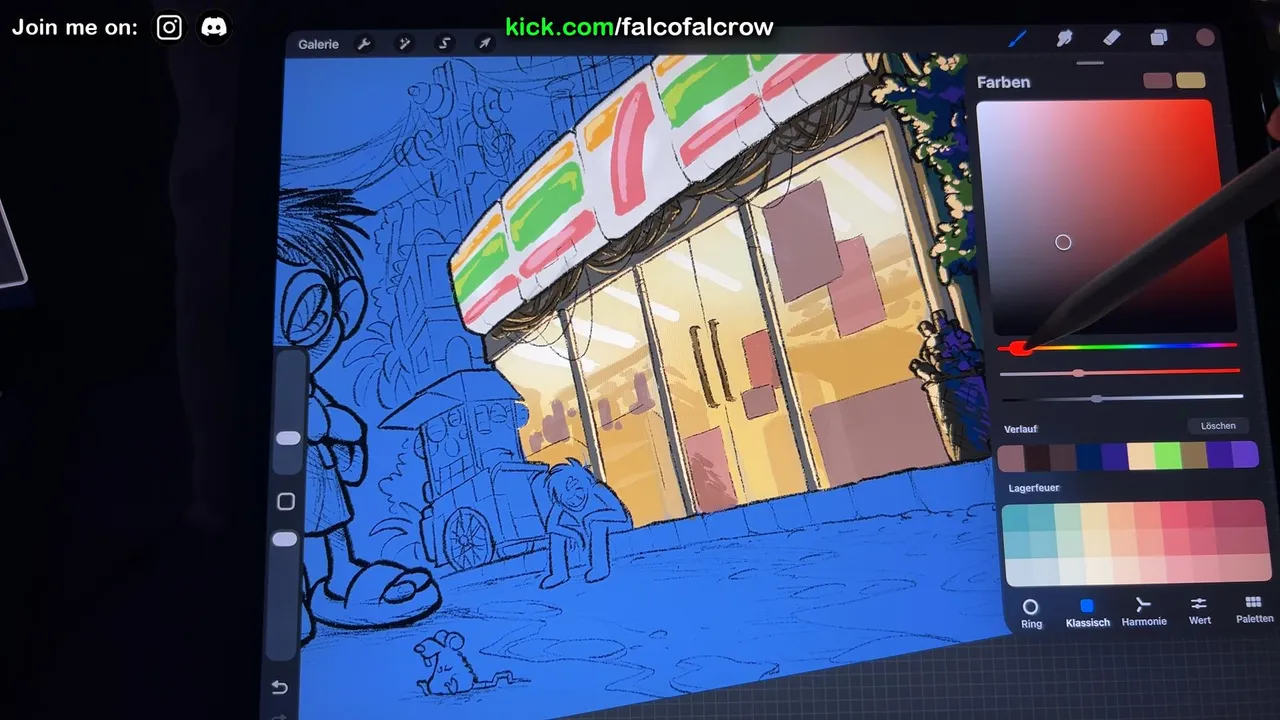Click the brightness slider handle
This screenshot has height=720, width=1280.
click(1097, 398)
